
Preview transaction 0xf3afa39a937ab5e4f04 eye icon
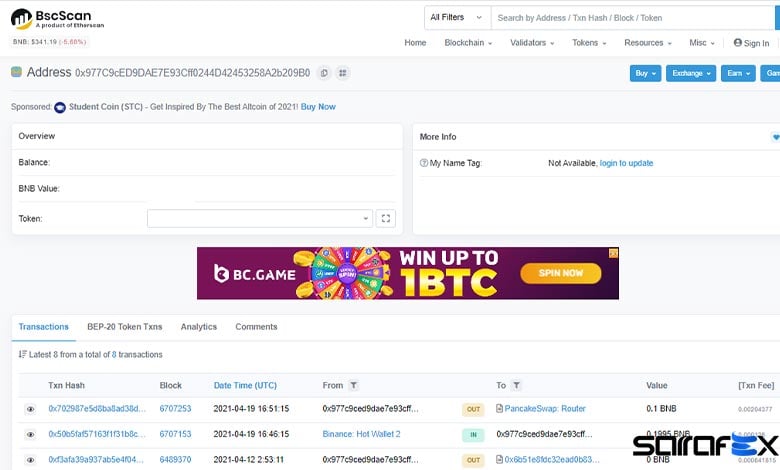point(30,460)
